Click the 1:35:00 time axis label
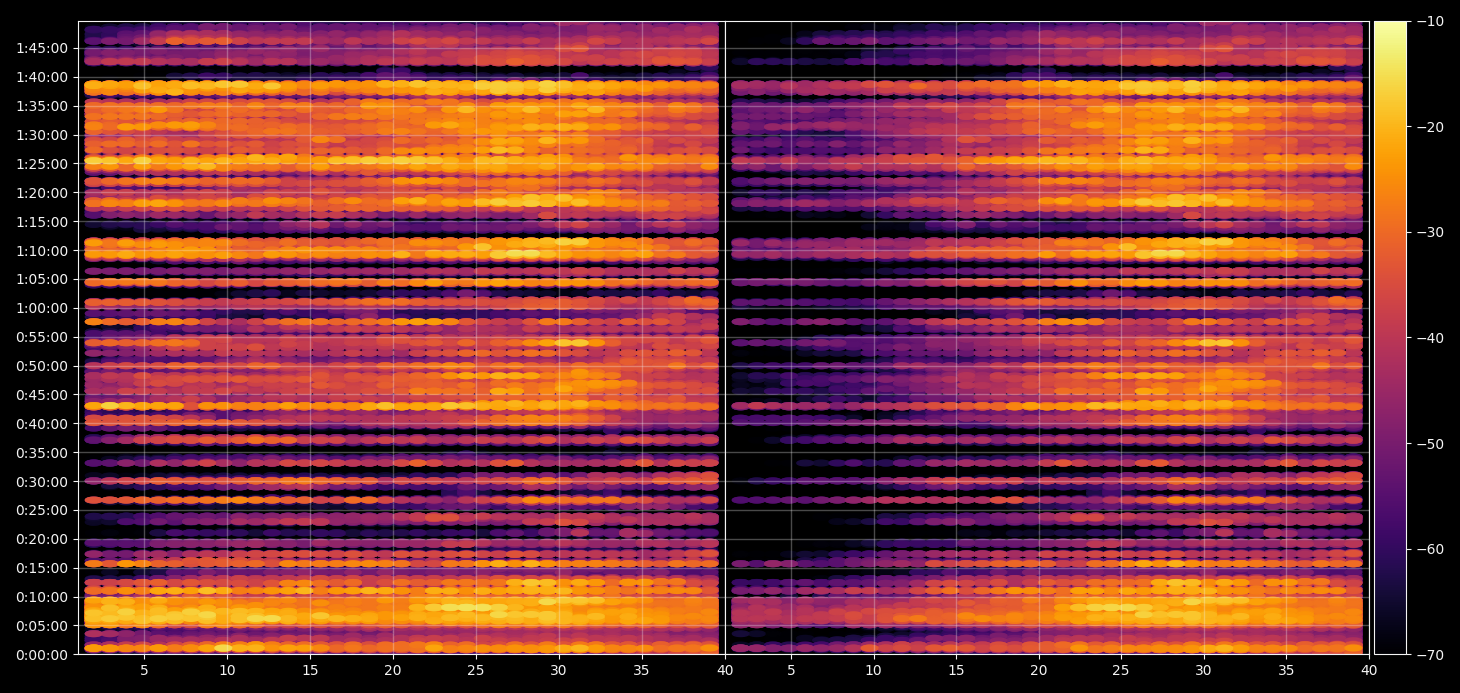 click(42, 106)
